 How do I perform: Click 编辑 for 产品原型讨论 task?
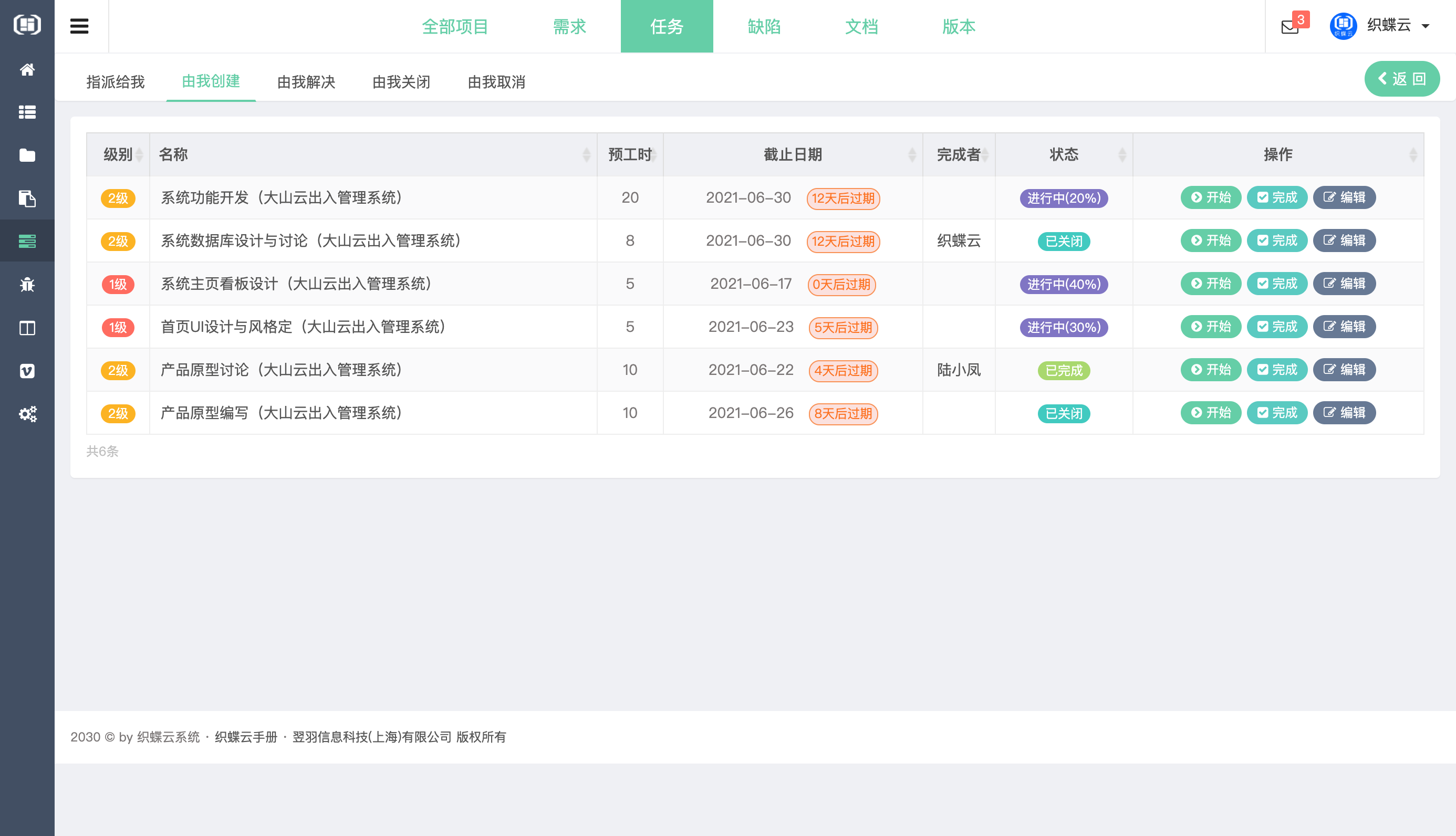1344,370
